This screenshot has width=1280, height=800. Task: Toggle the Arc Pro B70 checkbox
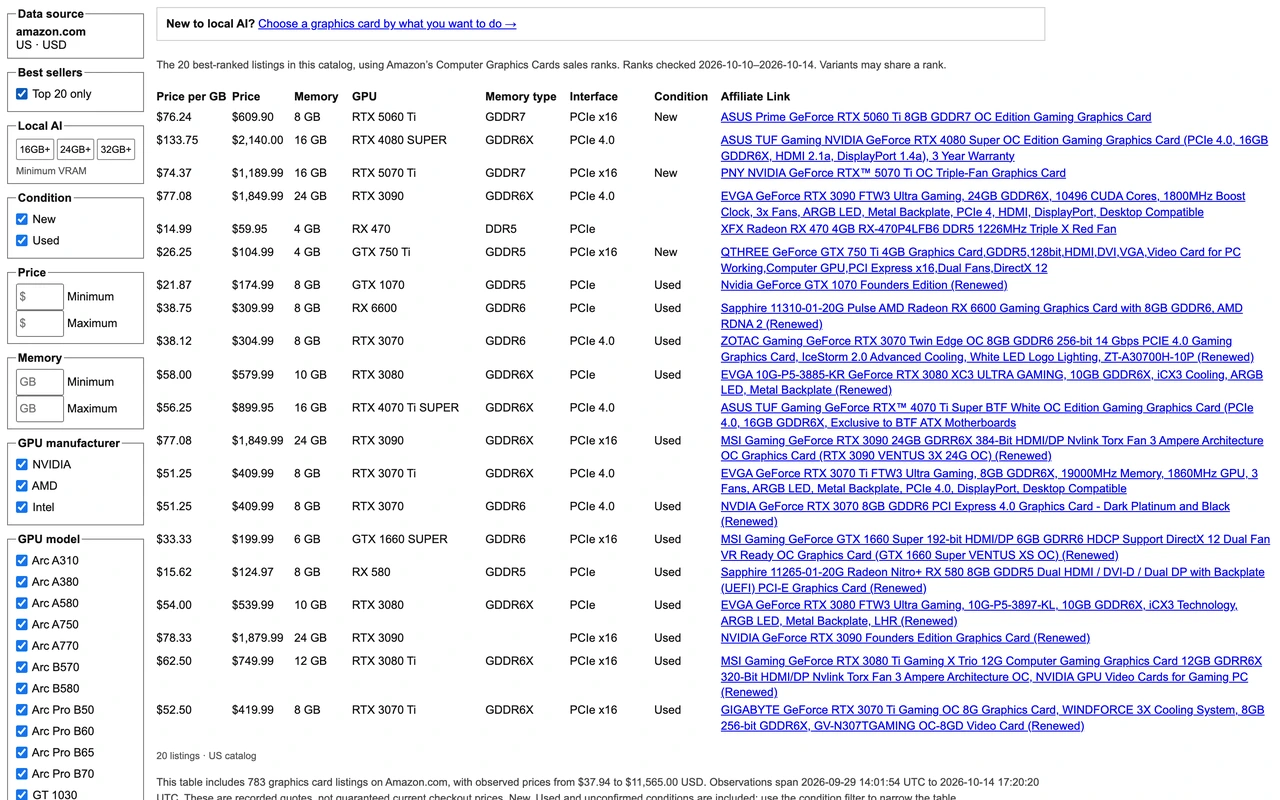point(22,774)
